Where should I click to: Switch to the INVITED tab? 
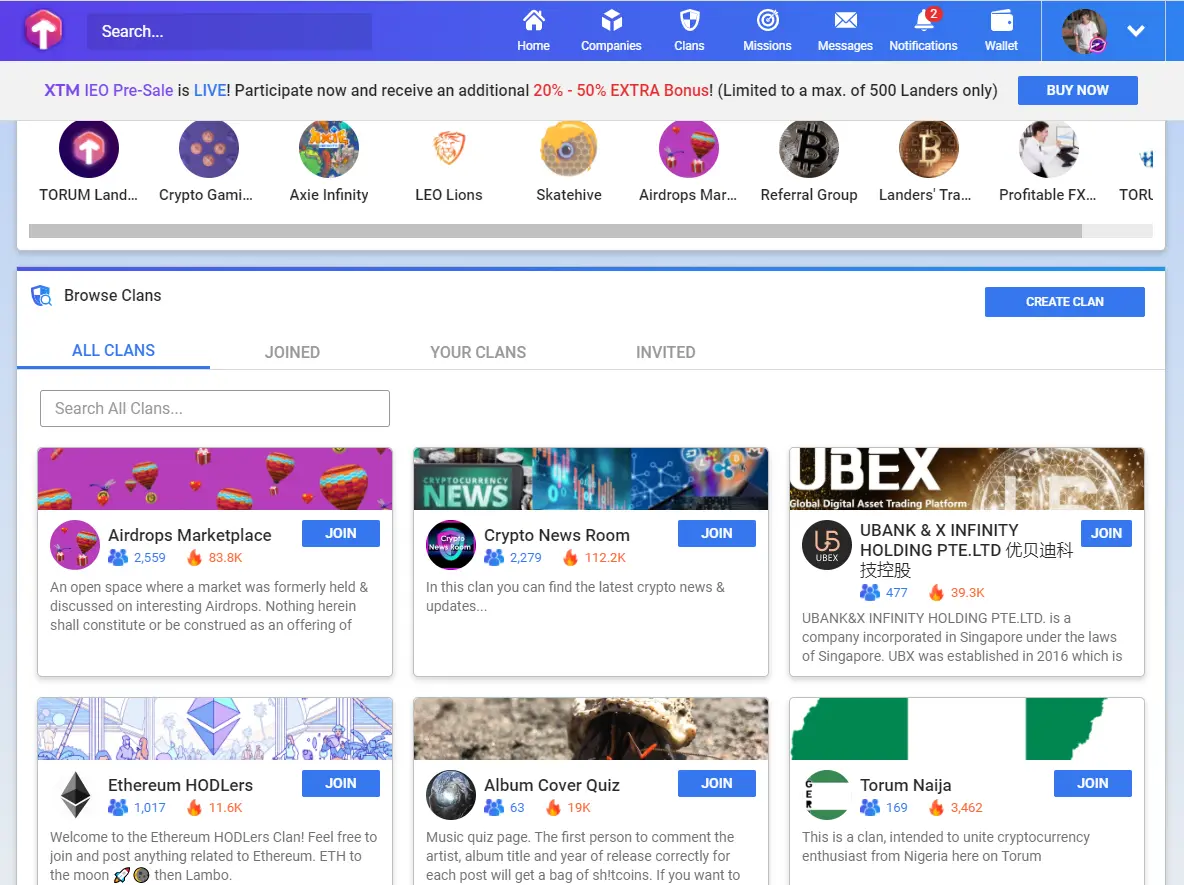[x=665, y=353]
